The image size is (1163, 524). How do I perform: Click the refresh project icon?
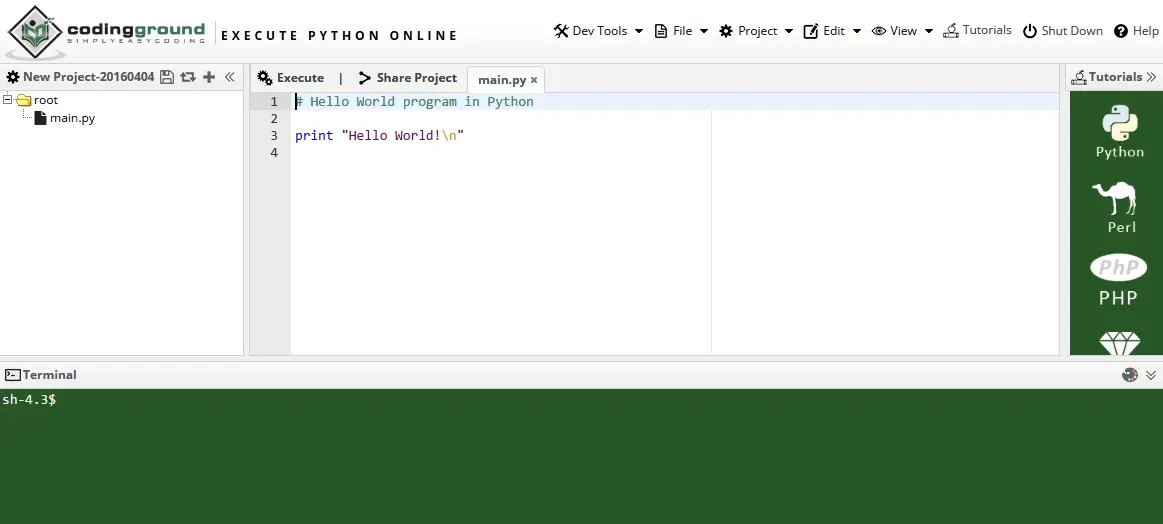tap(188, 77)
